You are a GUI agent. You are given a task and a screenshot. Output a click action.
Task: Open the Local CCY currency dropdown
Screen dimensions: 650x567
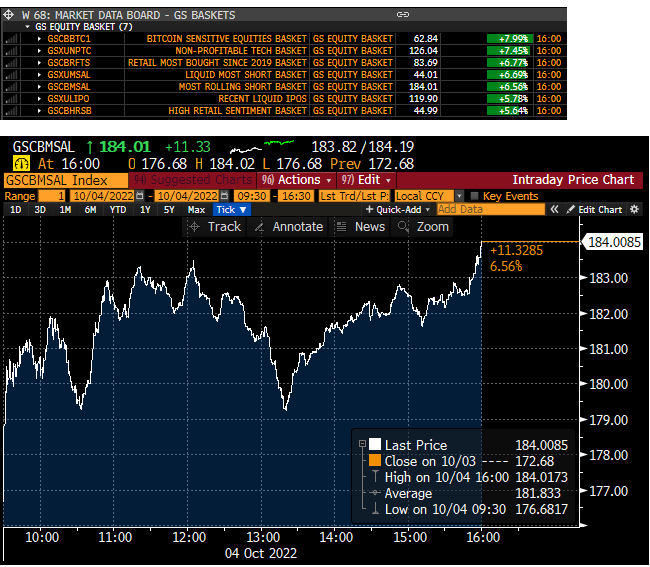429,196
